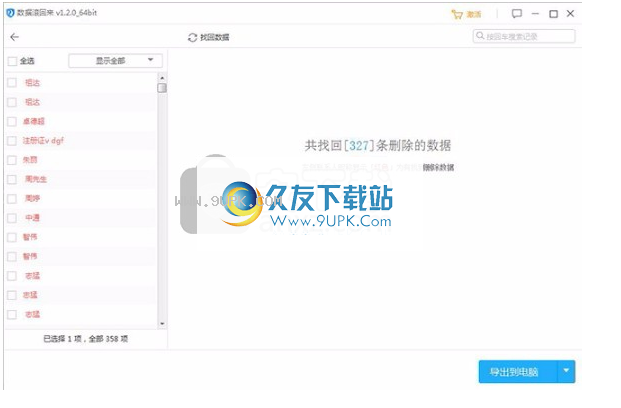The width and height of the screenshot is (621, 408).
Task: Tick the 全选 select-all checkbox
Action: (12, 61)
